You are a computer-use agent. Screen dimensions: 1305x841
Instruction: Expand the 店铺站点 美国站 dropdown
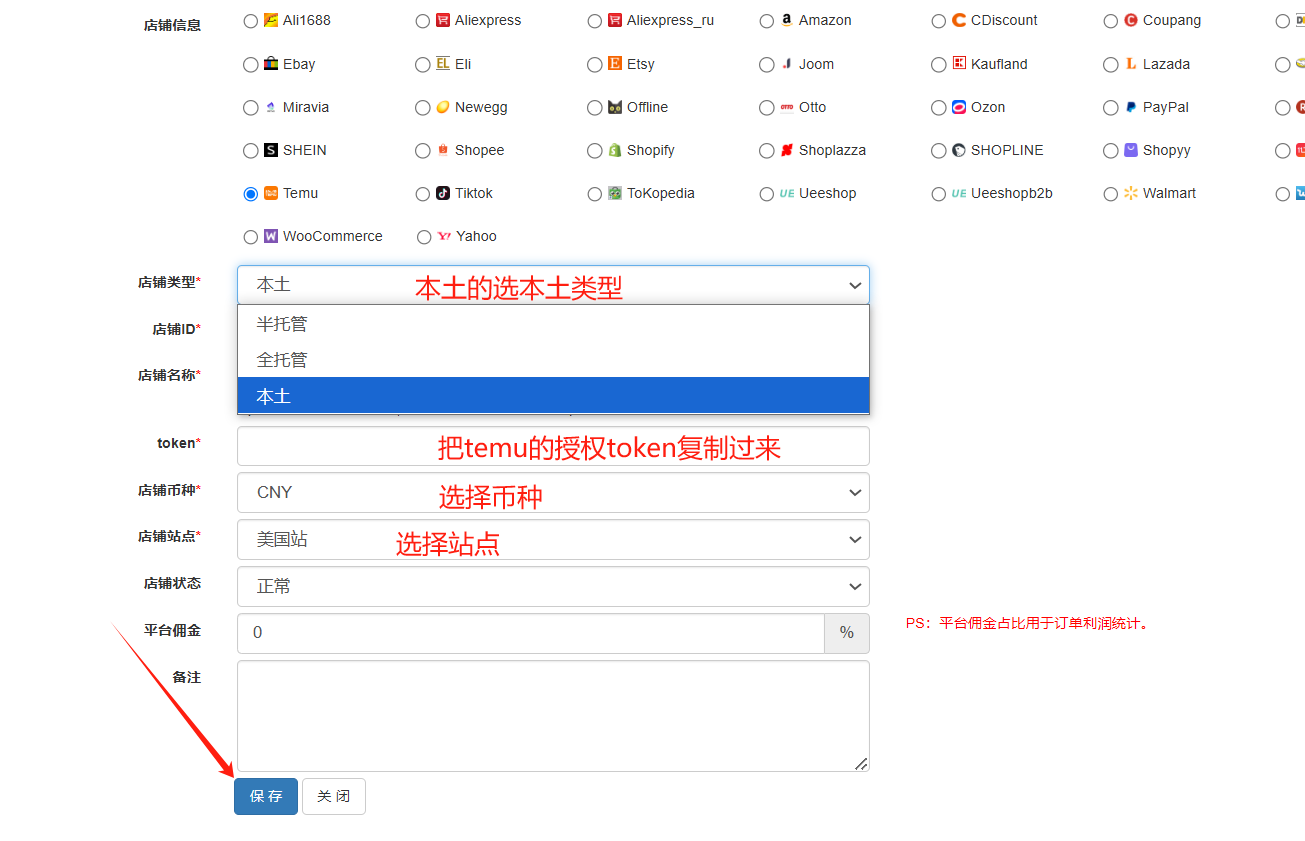click(x=553, y=539)
